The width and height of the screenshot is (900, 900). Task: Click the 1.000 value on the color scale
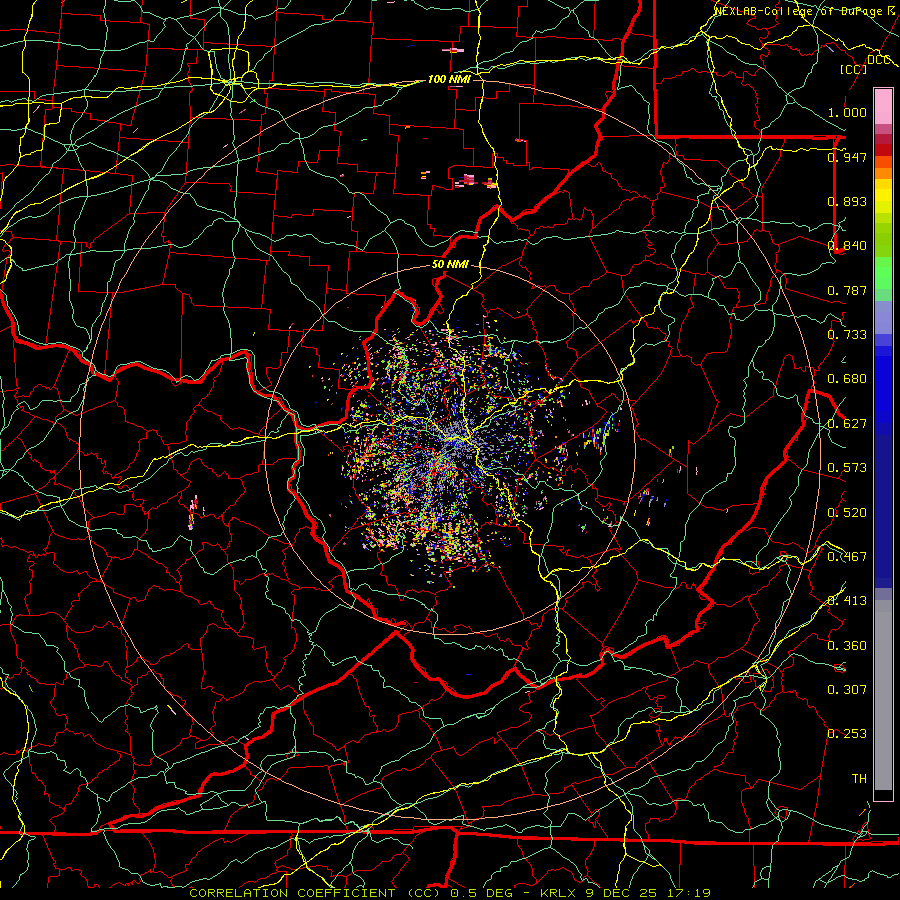click(x=847, y=112)
